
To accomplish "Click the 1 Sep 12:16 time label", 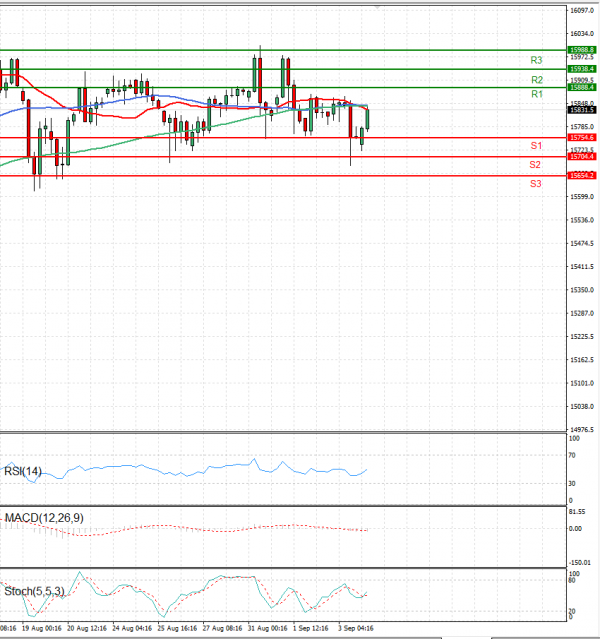I will (311, 628).
